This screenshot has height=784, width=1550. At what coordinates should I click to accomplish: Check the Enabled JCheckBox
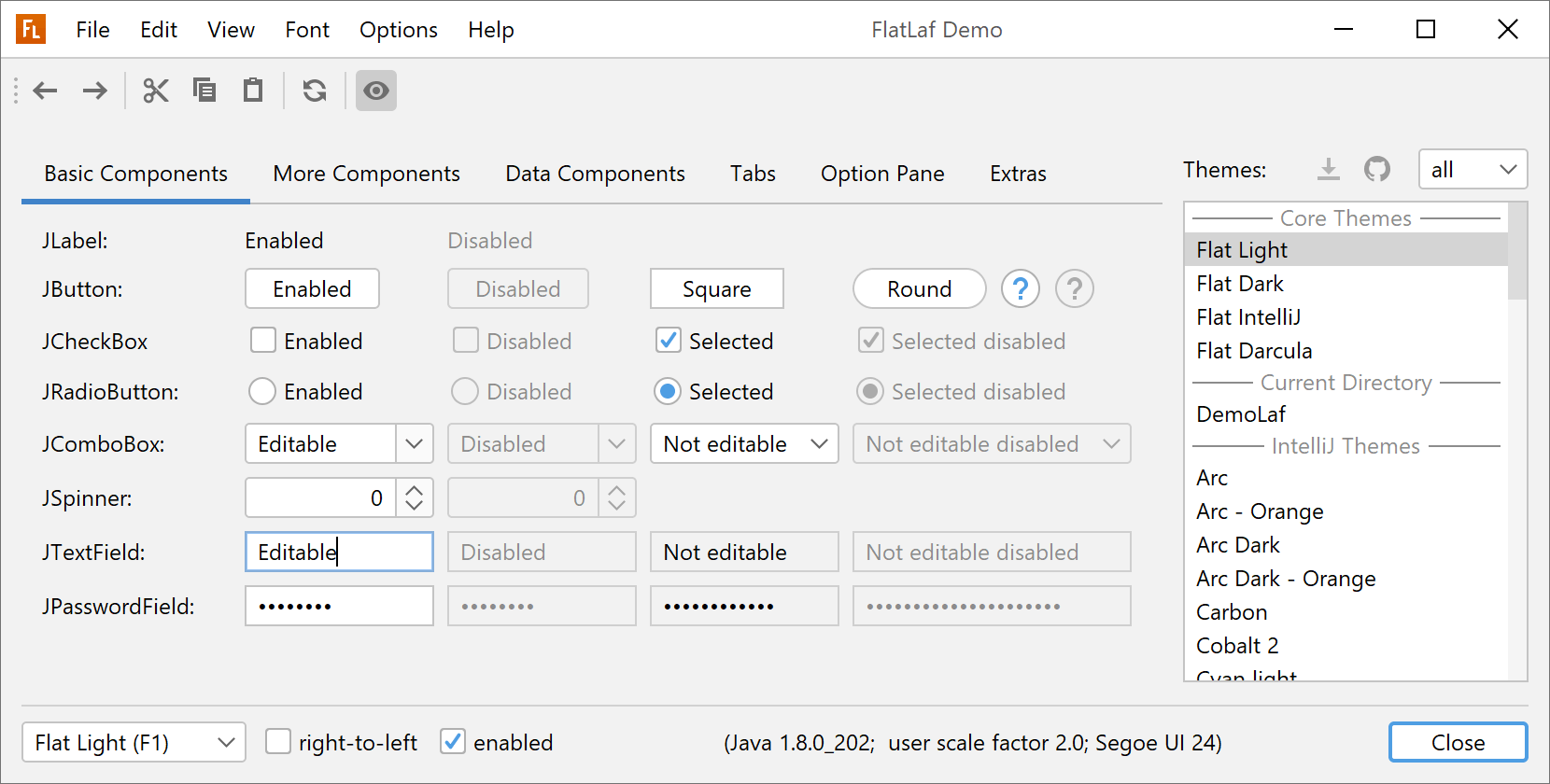point(263,341)
